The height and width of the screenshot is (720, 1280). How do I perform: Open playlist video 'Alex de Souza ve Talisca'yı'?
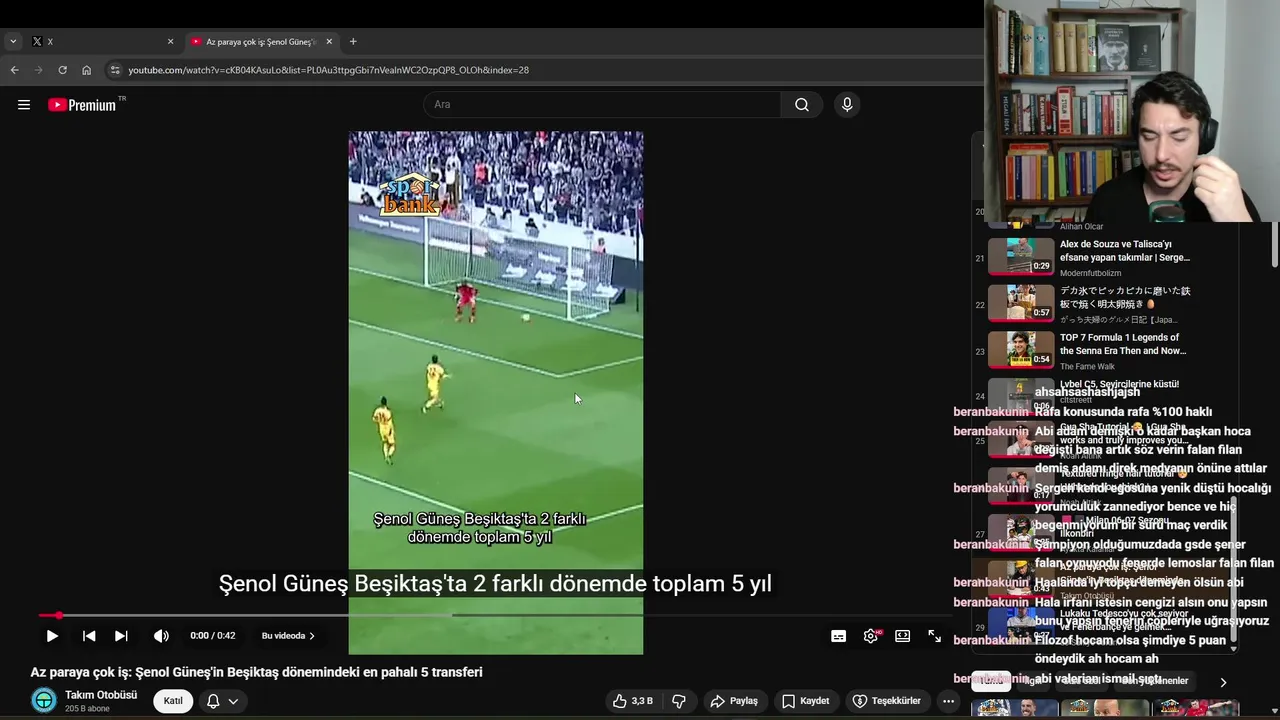pos(1125,251)
